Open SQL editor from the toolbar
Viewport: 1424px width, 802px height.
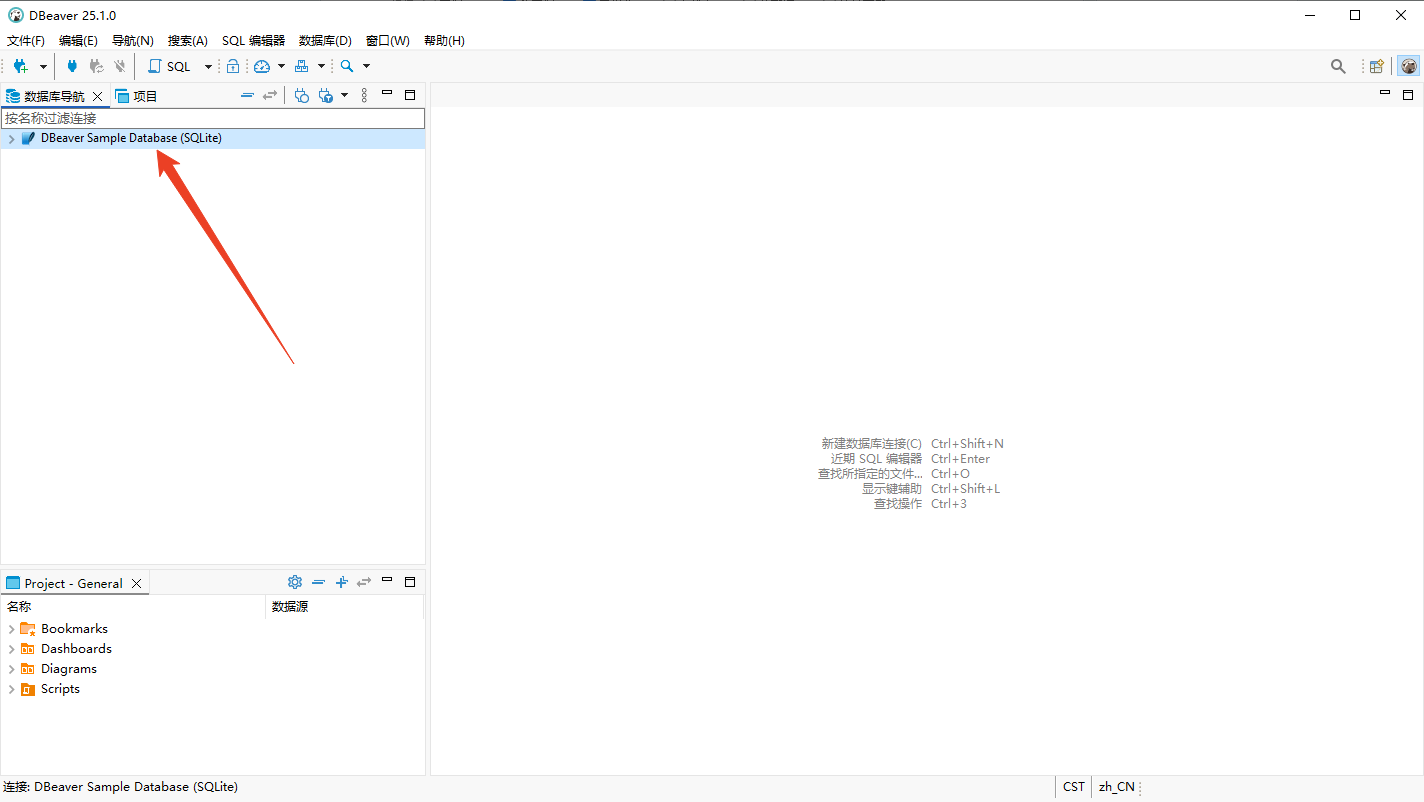click(169, 66)
